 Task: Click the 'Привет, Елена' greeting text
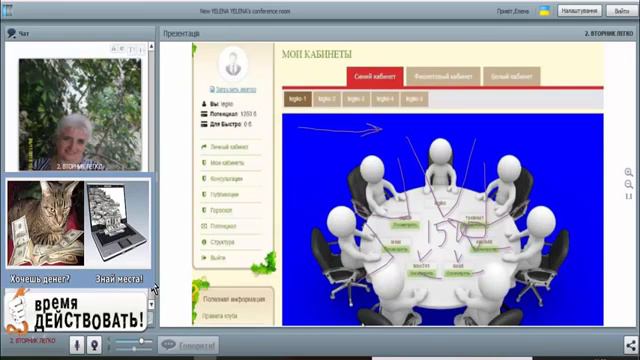point(513,11)
